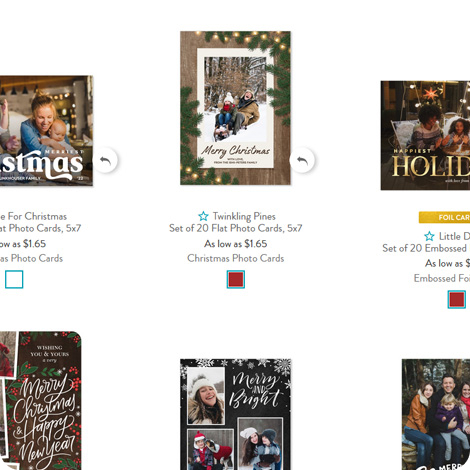The height and width of the screenshot is (470, 470).
Task: Favorite Twinkling Pines with the star icon
Action: (x=203, y=216)
